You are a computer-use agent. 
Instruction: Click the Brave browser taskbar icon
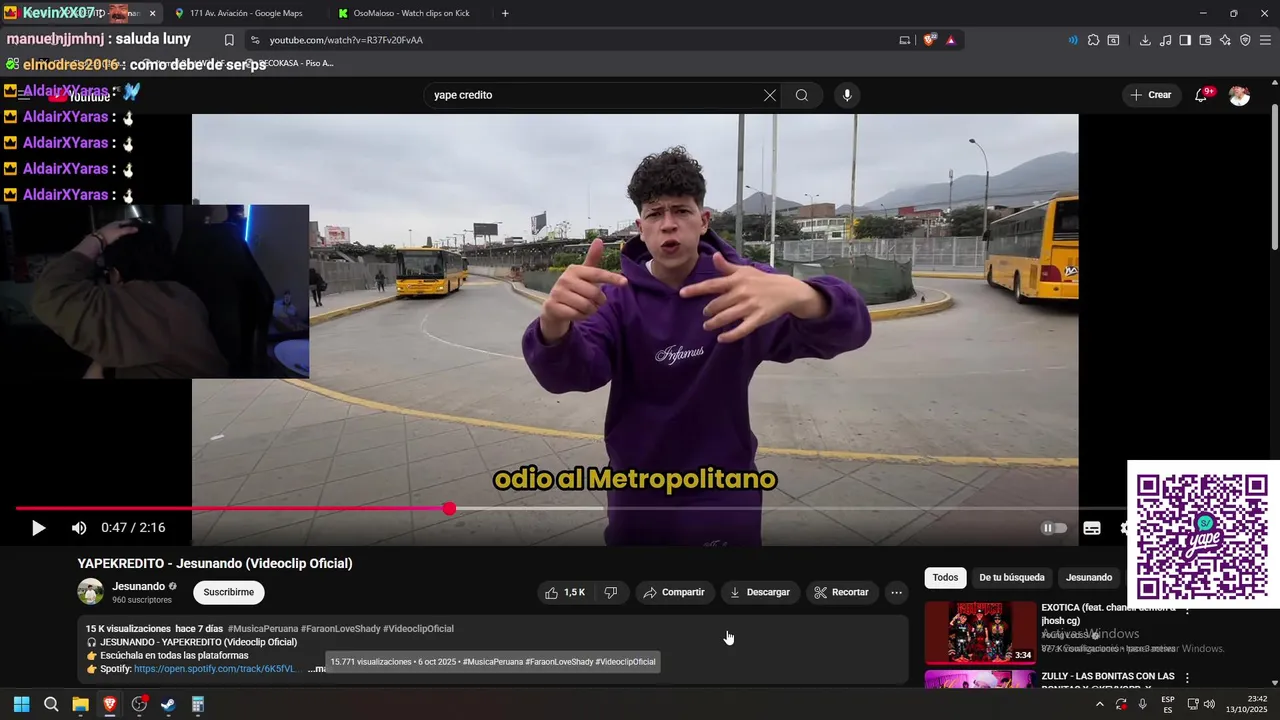109,704
